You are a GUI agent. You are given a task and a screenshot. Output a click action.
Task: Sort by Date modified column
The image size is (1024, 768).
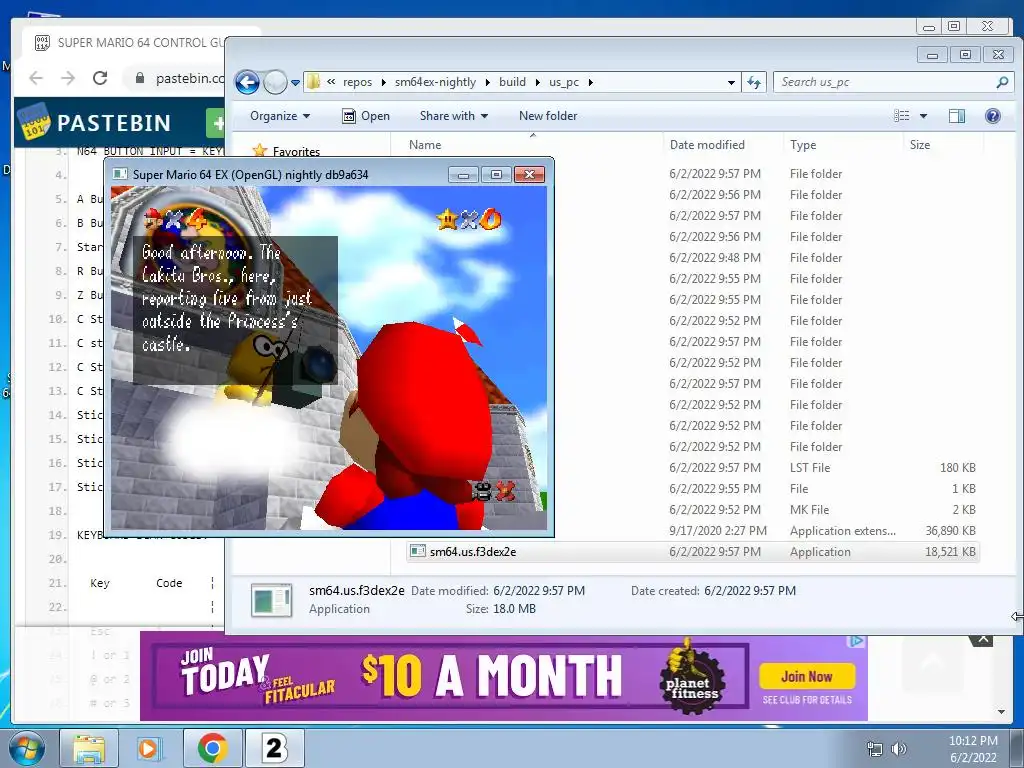tap(707, 145)
